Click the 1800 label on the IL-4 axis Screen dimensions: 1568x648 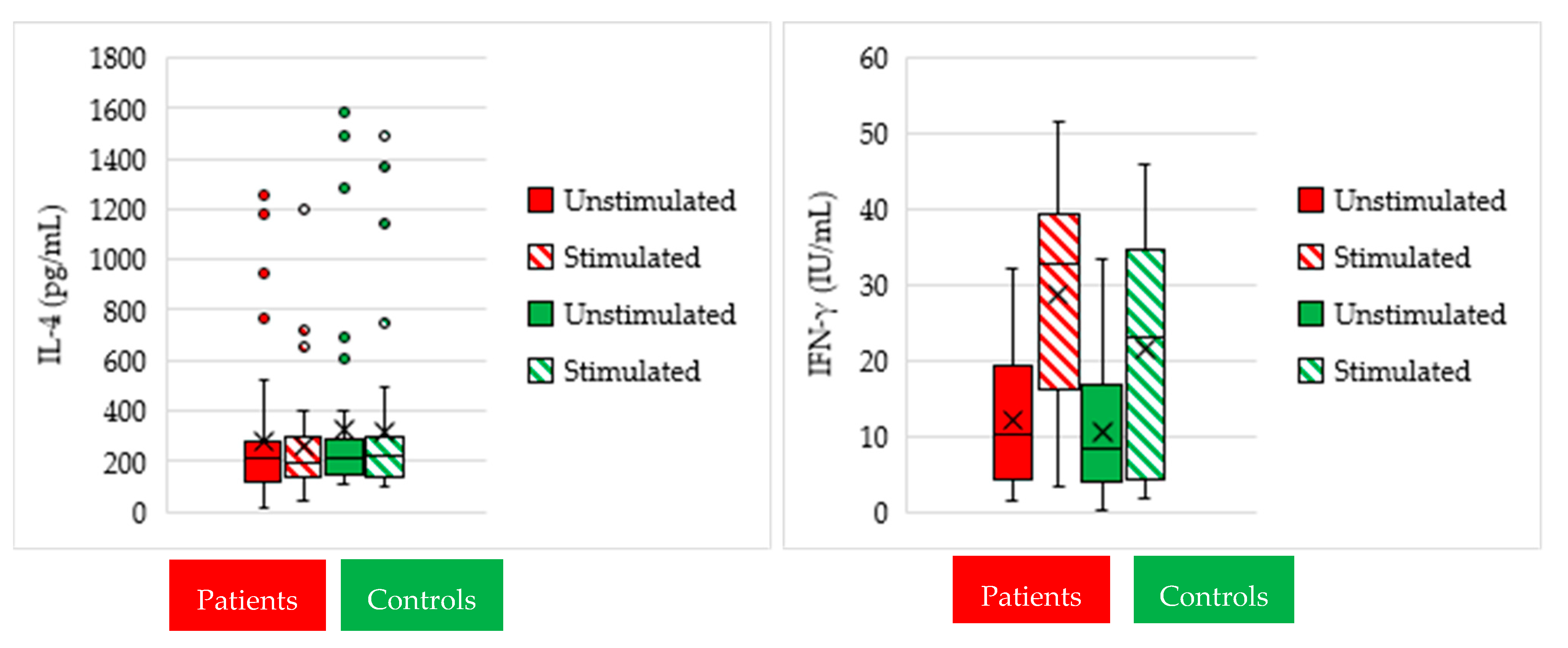(118, 59)
